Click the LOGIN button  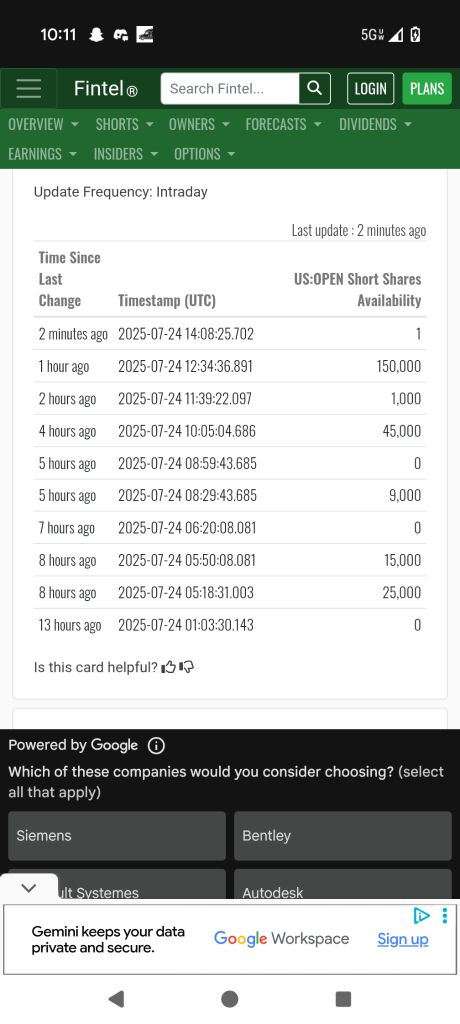[370, 89]
